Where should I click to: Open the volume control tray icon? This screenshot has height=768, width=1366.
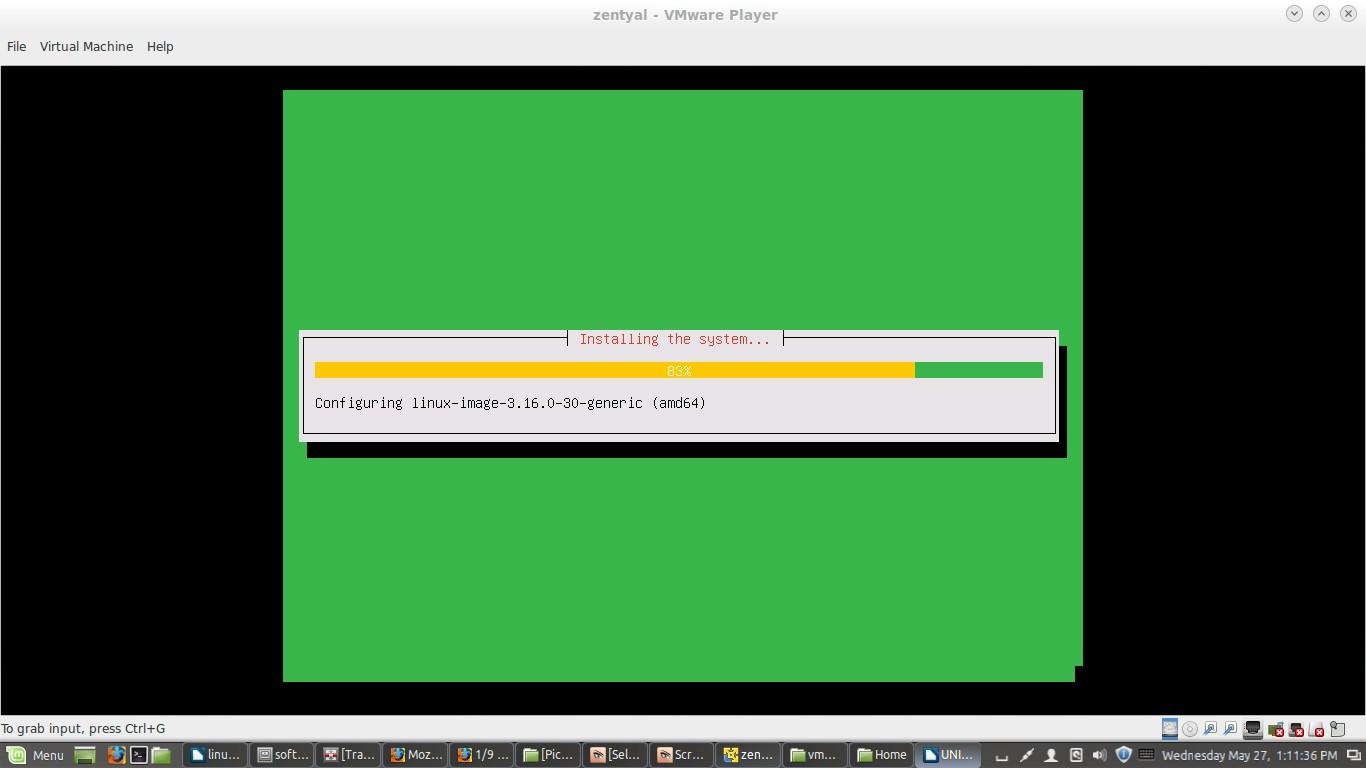(1100, 755)
